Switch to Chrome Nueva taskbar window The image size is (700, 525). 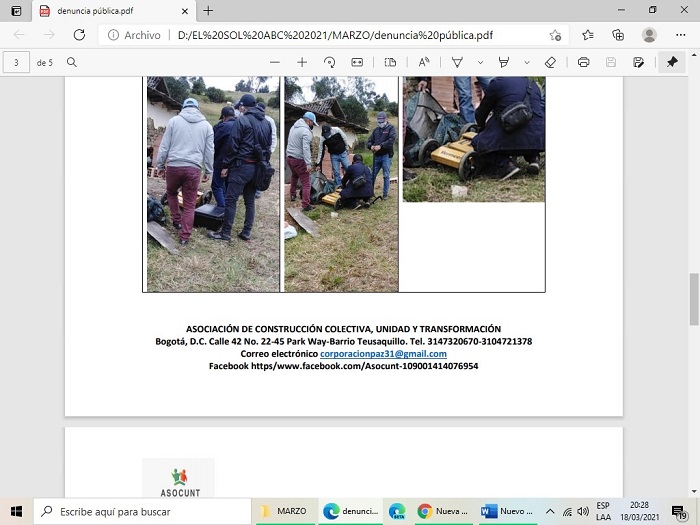pyautogui.click(x=442, y=512)
